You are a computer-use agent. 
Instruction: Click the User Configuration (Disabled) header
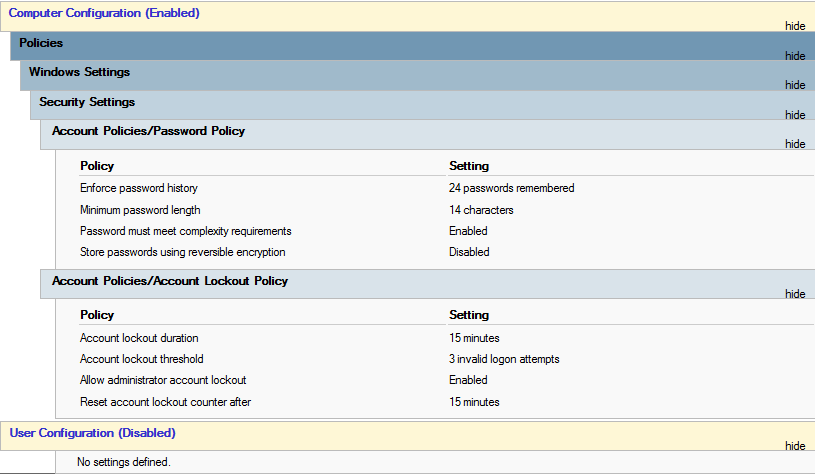[x=93, y=433]
